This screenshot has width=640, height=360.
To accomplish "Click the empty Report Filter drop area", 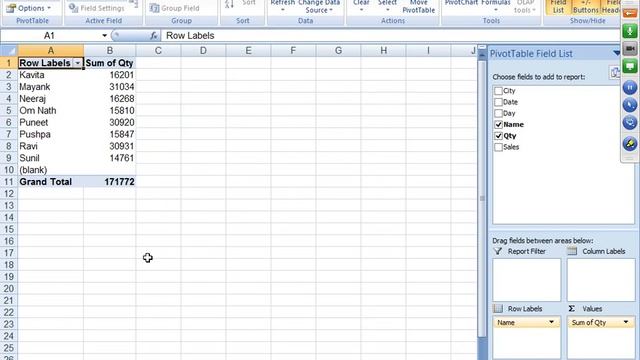I will (x=526, y=280).
